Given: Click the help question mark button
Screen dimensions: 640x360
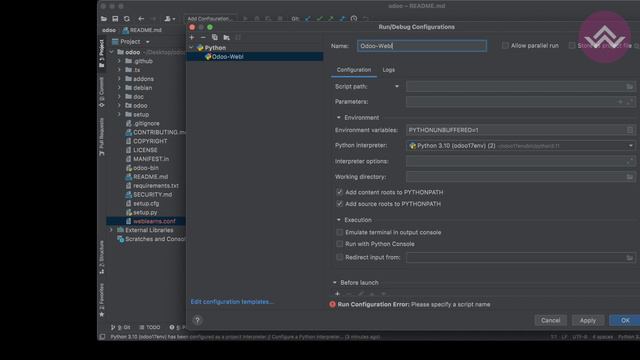Looking at the screenshot, I should (x=197, y=320).
